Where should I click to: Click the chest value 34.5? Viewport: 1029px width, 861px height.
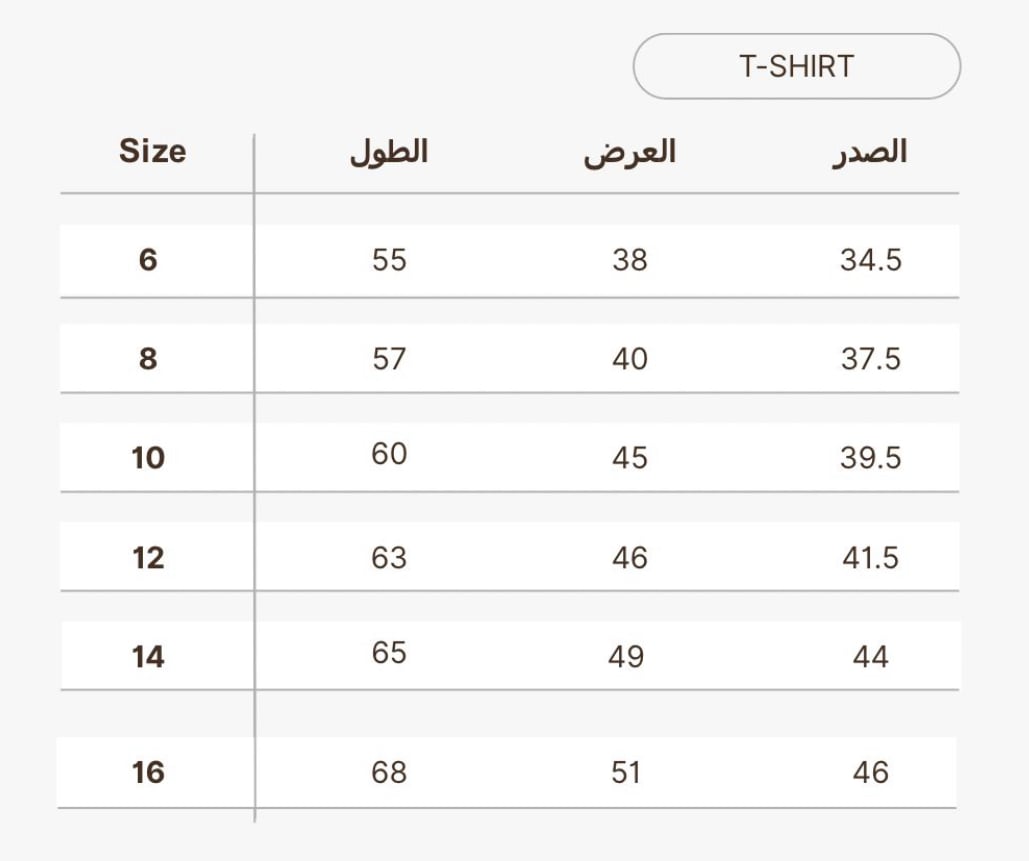(871, 260)
